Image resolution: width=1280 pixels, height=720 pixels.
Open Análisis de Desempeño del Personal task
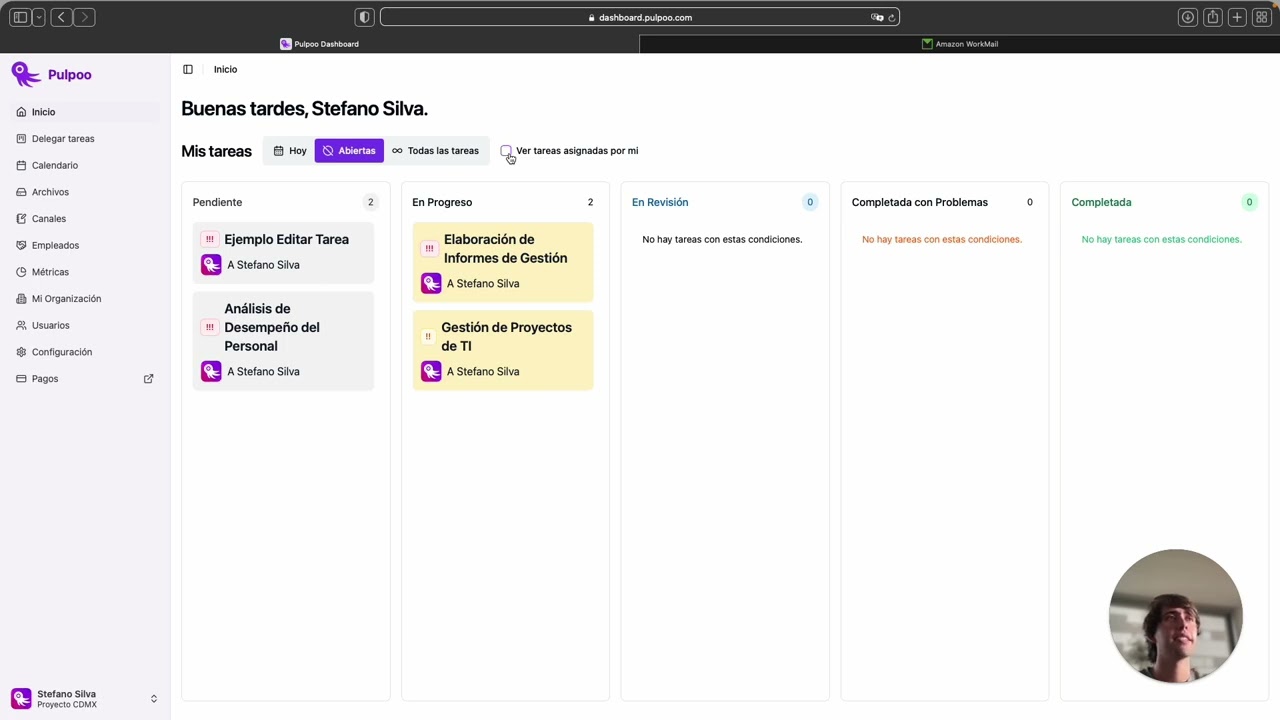[283, 340]
